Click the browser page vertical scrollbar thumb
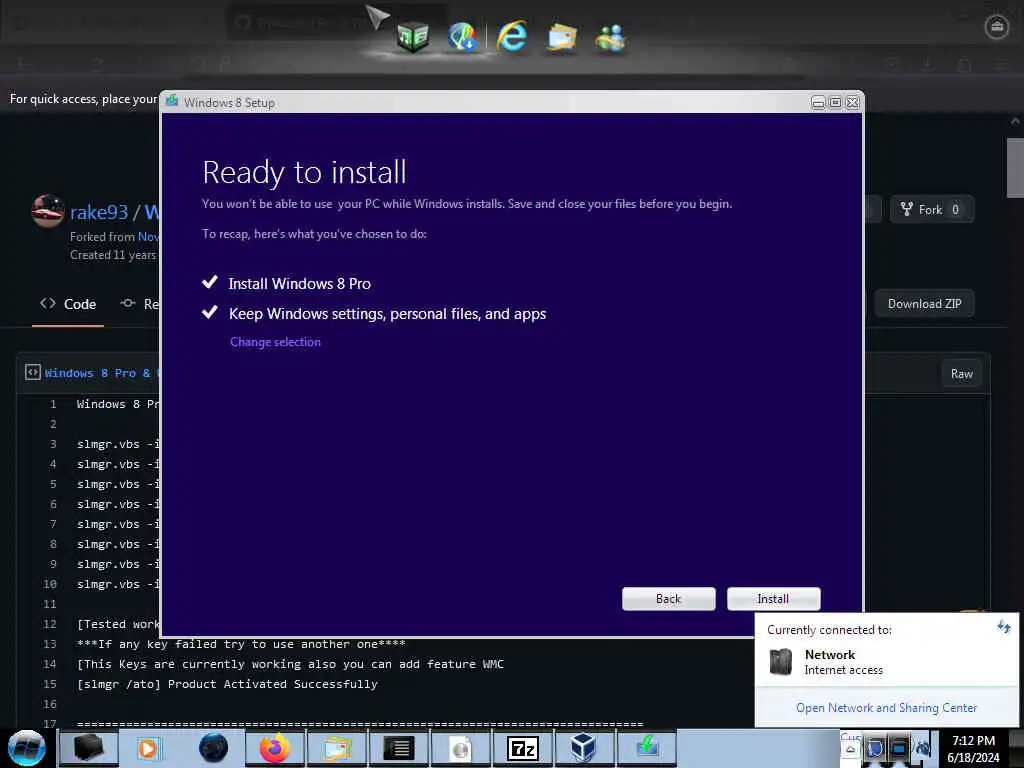Screen dimensions: 1024x768 point(1014,167)
